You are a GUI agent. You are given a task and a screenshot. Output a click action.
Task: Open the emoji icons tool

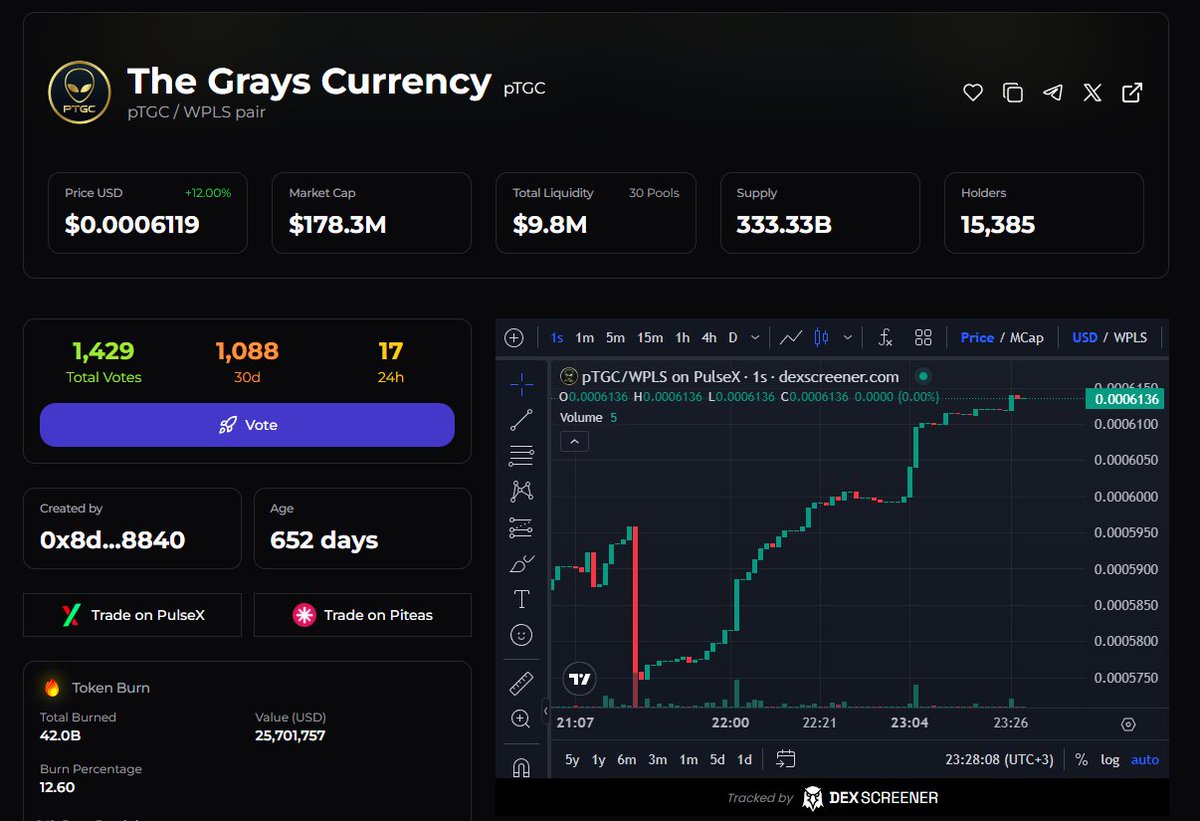tap(521, 635)
